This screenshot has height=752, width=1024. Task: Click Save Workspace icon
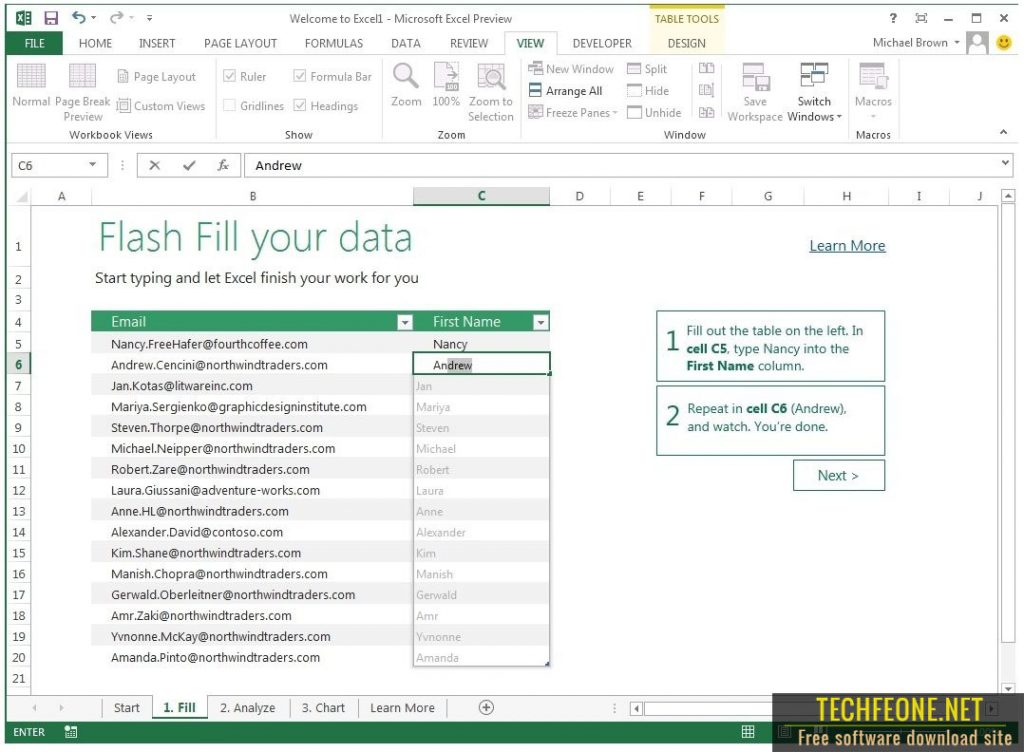point(754,92)
